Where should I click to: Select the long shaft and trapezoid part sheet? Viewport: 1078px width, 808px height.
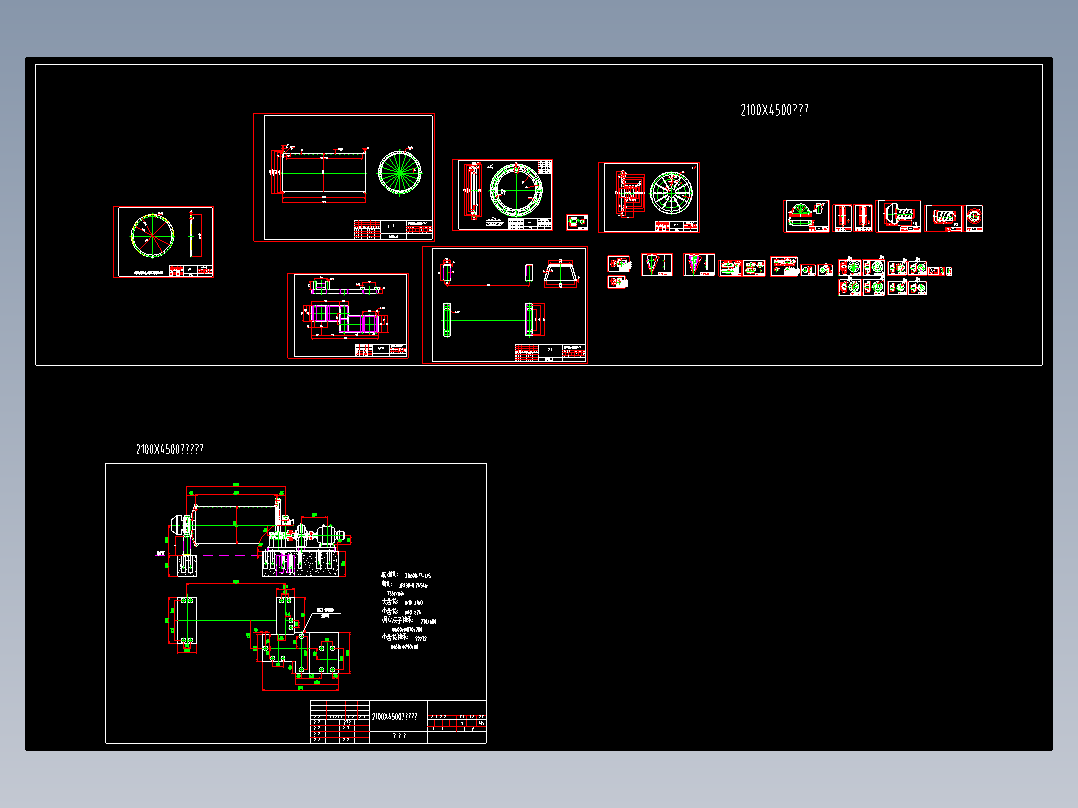tap(505, 305)
